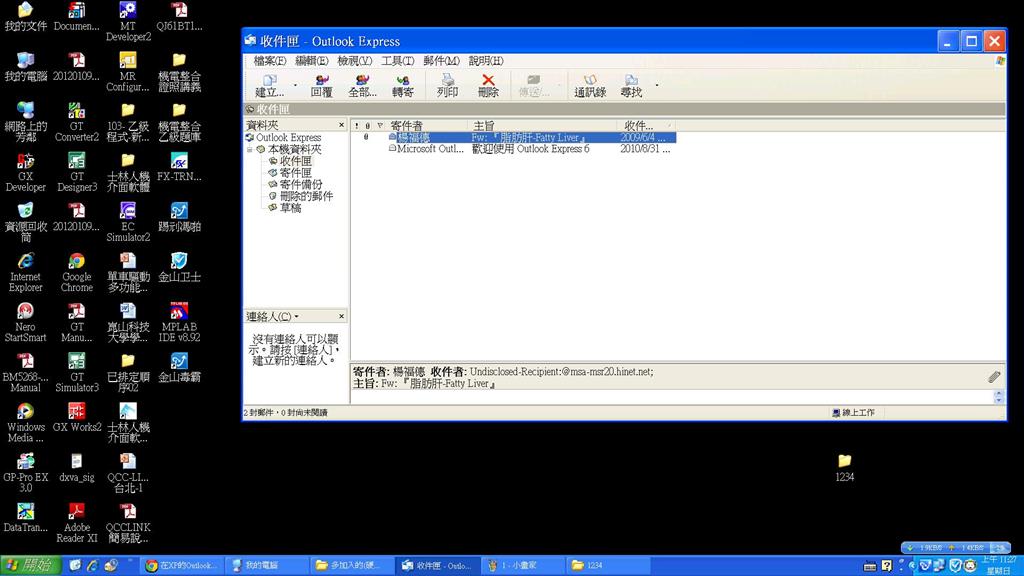Select the 資源回收筒 desktop icon
Screen dimensions: 1024x576
point(25,221)
